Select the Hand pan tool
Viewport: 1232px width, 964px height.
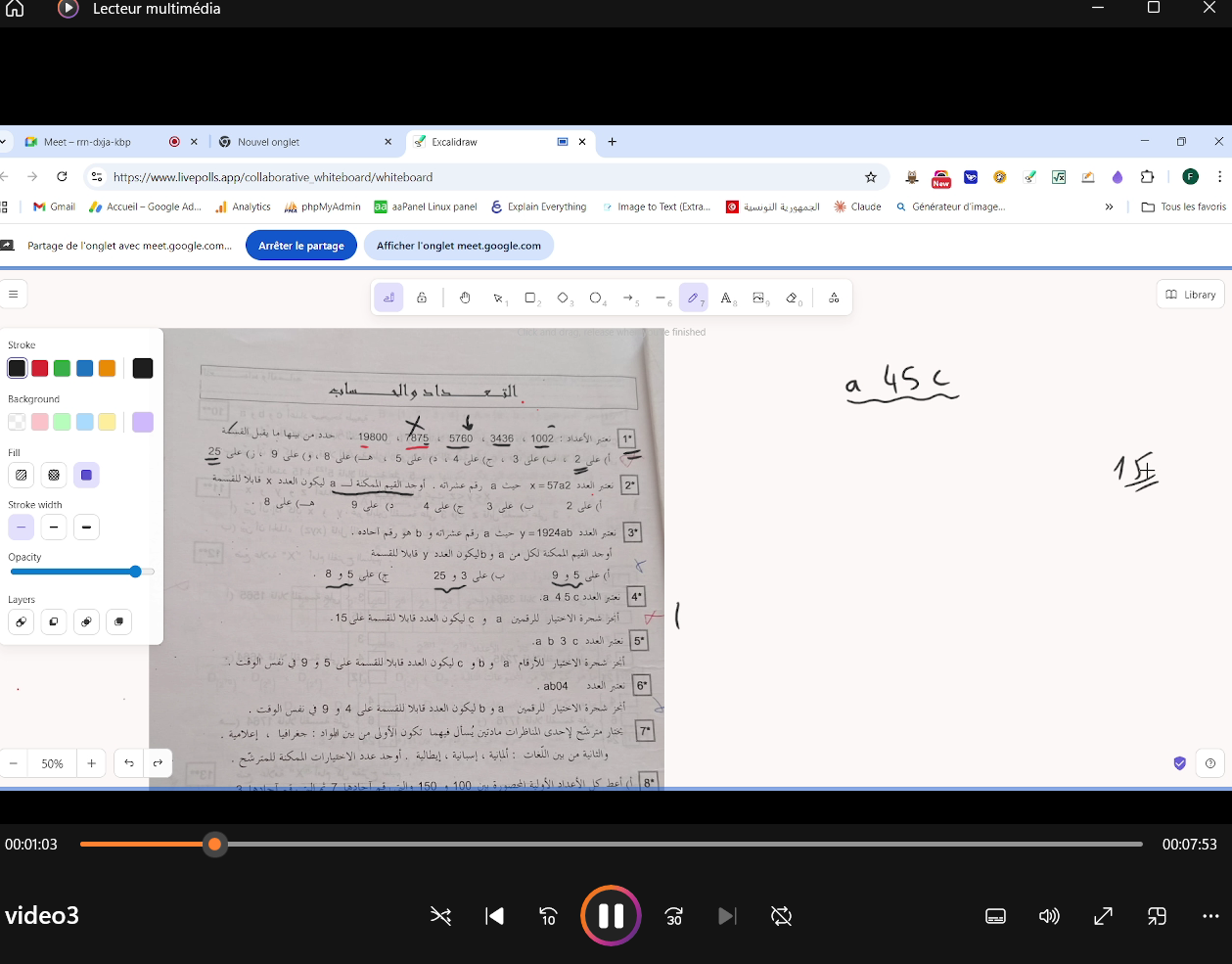point(465,298)
